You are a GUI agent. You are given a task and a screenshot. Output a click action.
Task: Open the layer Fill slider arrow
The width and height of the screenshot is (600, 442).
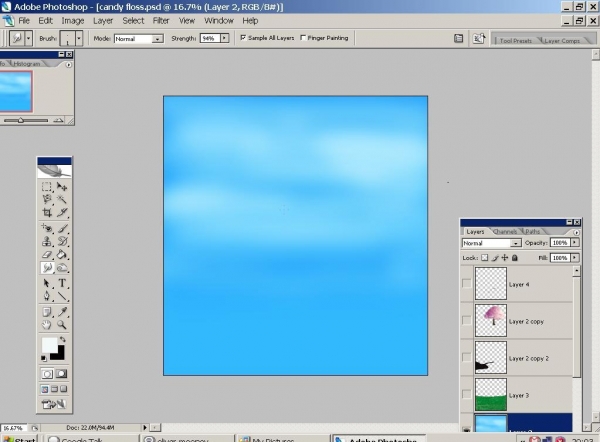[x=575, y=258]
